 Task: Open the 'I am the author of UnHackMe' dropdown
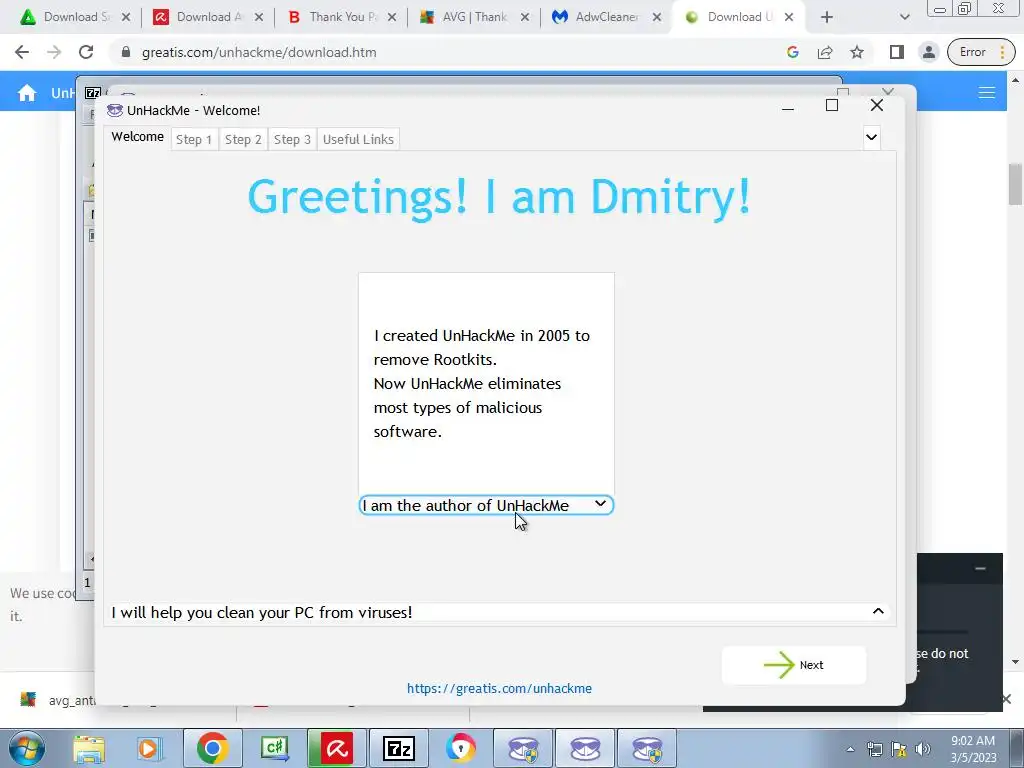(486, 505)
